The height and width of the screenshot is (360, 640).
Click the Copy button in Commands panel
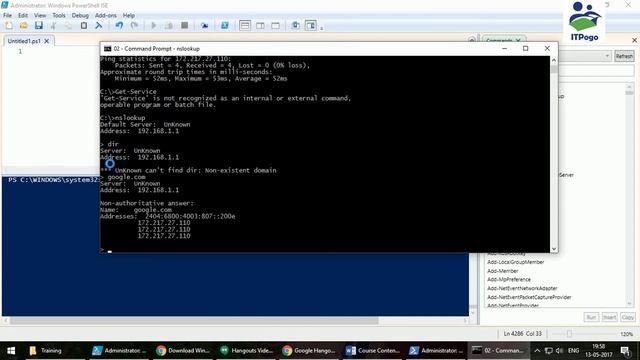pyautogui.click(x=628, y=317)
